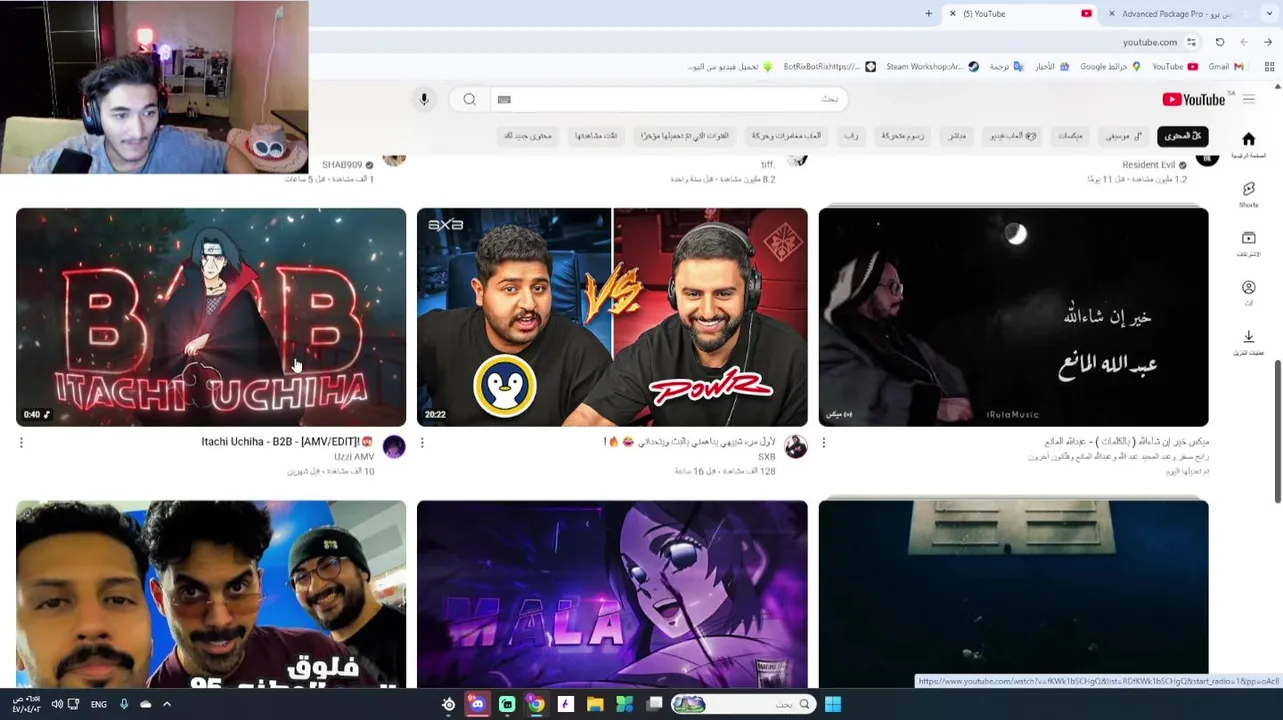1283x720 pixels.
Task: Open more options for the iRulaMusic mix
Action: tap(824, 442)
